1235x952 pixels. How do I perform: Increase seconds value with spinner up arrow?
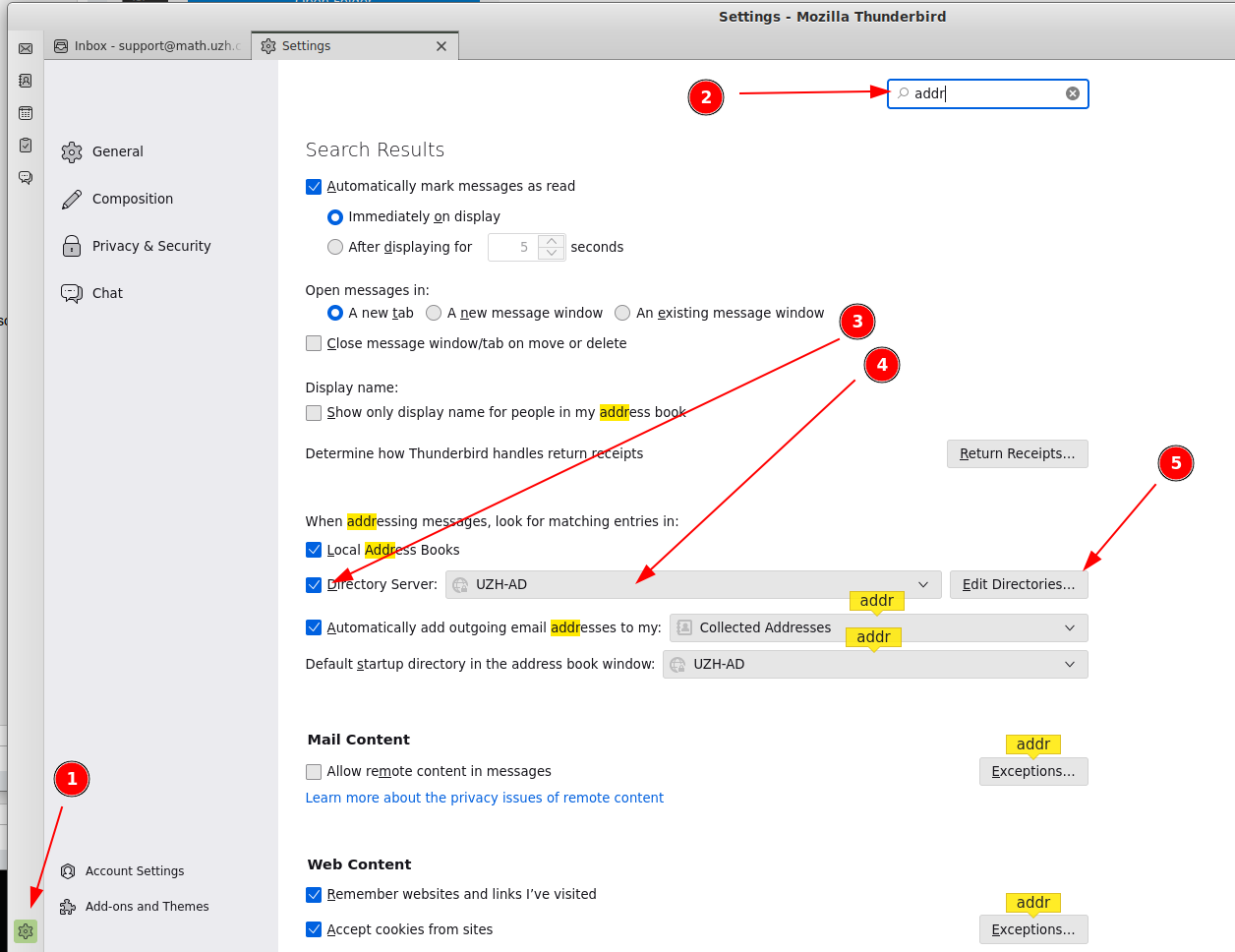552,241
